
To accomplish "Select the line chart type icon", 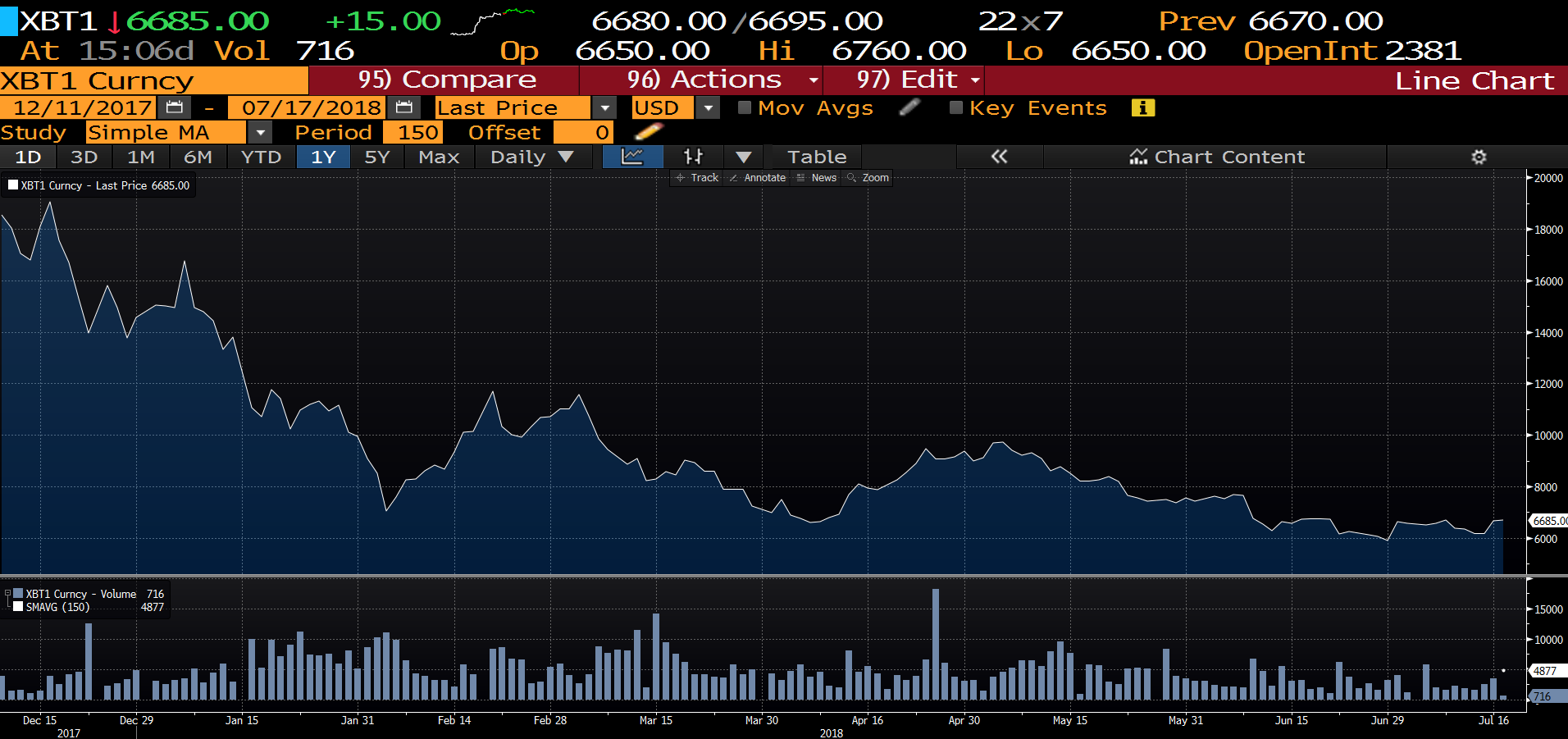I will point(631,157).
